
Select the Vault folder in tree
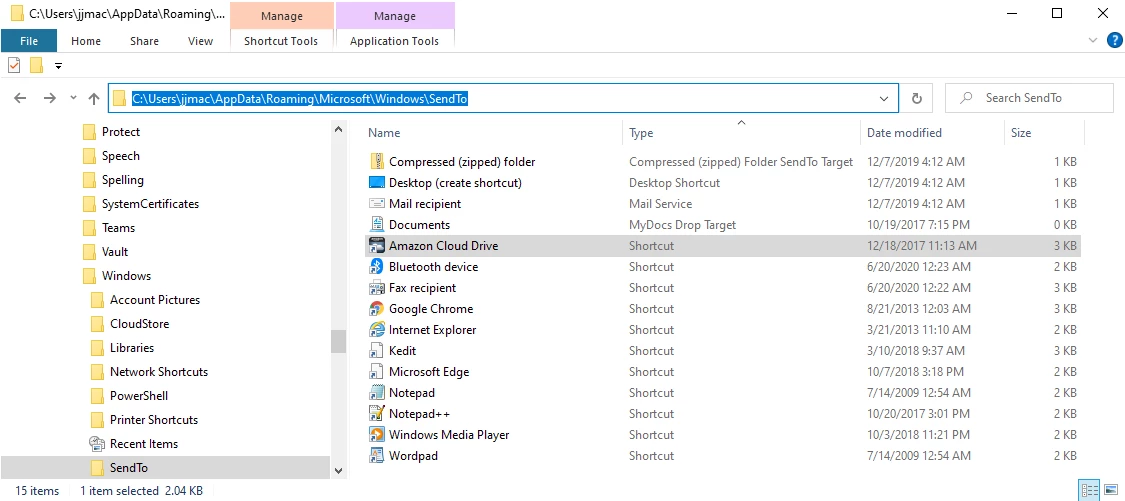(115, 252)
